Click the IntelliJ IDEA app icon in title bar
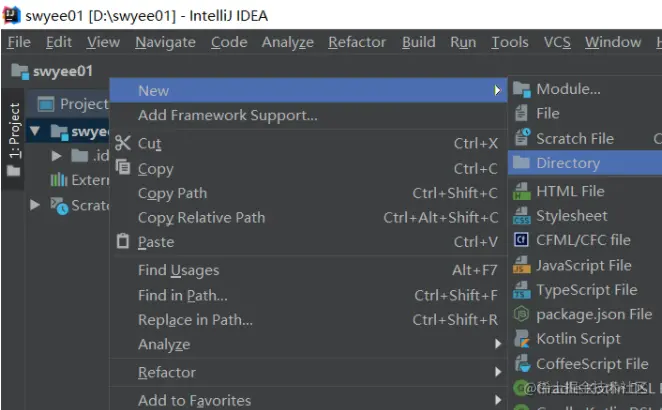The width and height of the screenshot is (662, 410). (x=11, y=15)
